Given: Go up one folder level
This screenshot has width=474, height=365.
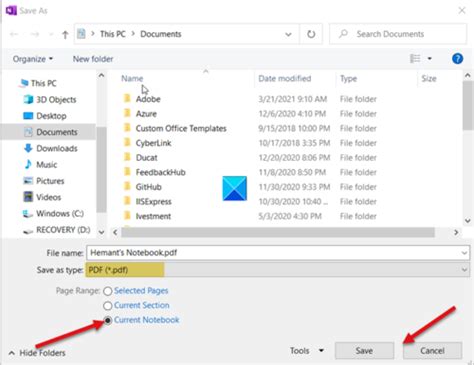Looking at the screenshot, I should [x=65, y=34].
